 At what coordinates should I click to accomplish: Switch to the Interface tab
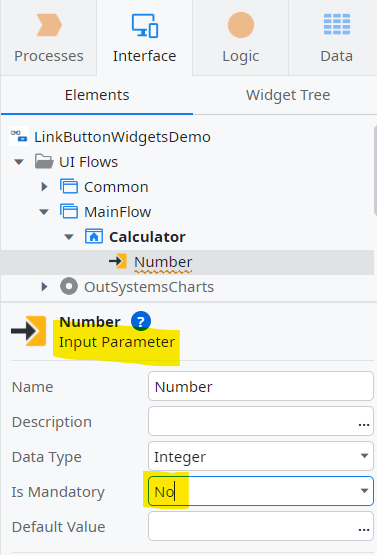[144, 38]
